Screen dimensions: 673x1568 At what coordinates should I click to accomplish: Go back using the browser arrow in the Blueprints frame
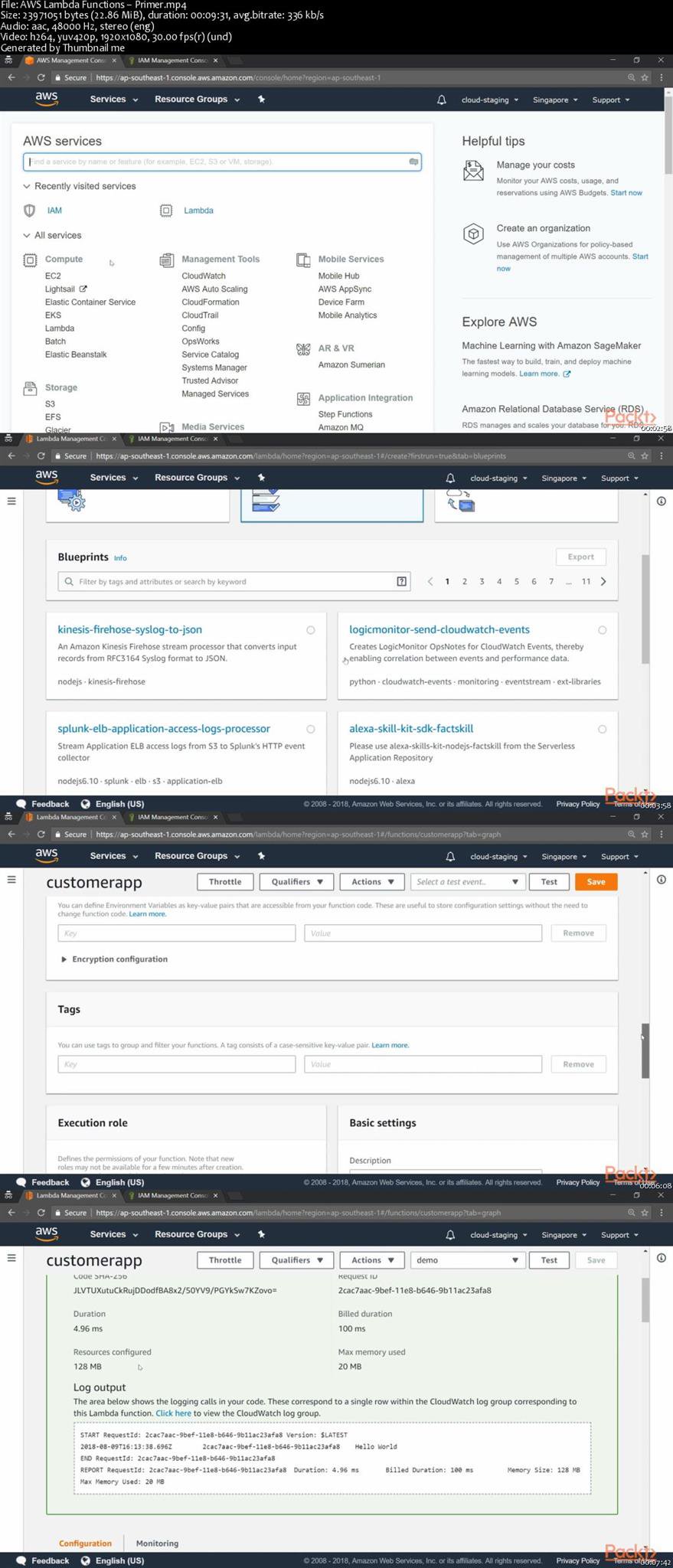pos(11,456)
